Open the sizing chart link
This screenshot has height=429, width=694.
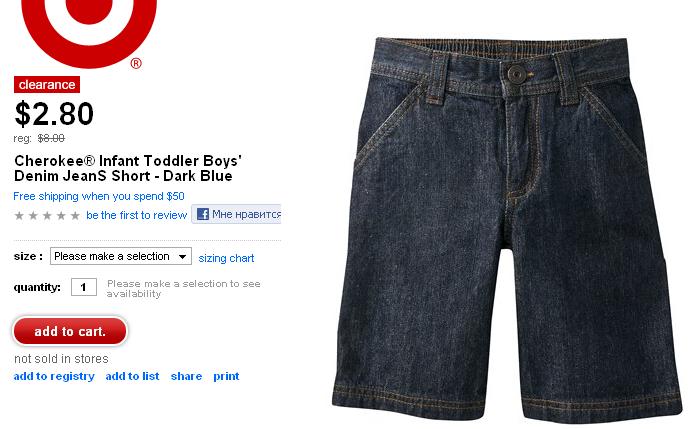point(226,258)
